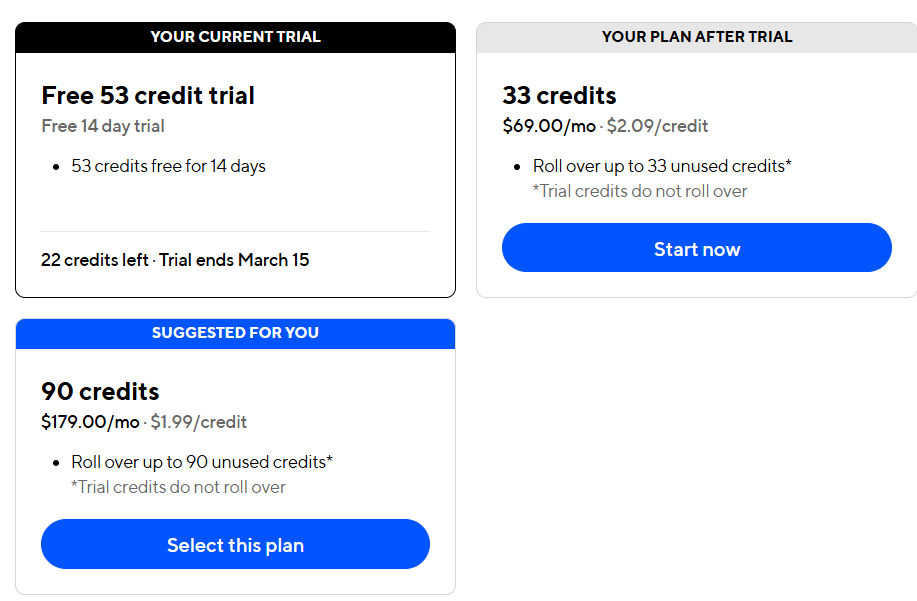The width and height of the screenshot is (917, 601).
Task: Select the 53 credits free for 14 days bullet
Action: point(168,166)
